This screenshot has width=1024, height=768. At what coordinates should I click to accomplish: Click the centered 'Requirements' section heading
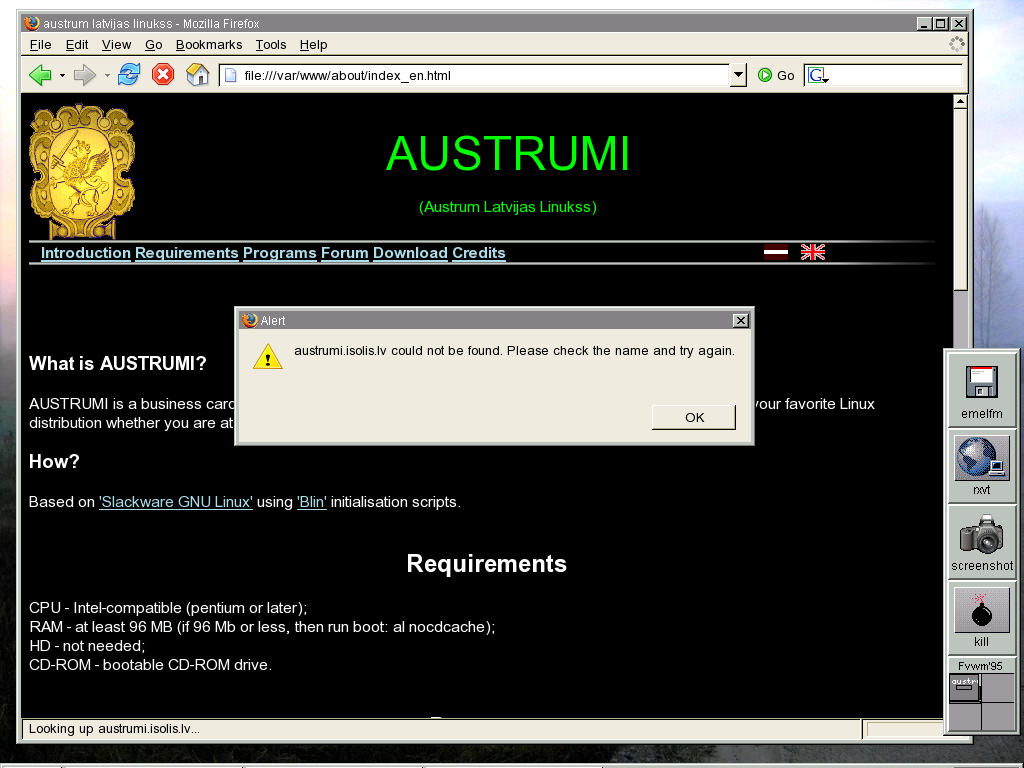(x=487, y=564)
